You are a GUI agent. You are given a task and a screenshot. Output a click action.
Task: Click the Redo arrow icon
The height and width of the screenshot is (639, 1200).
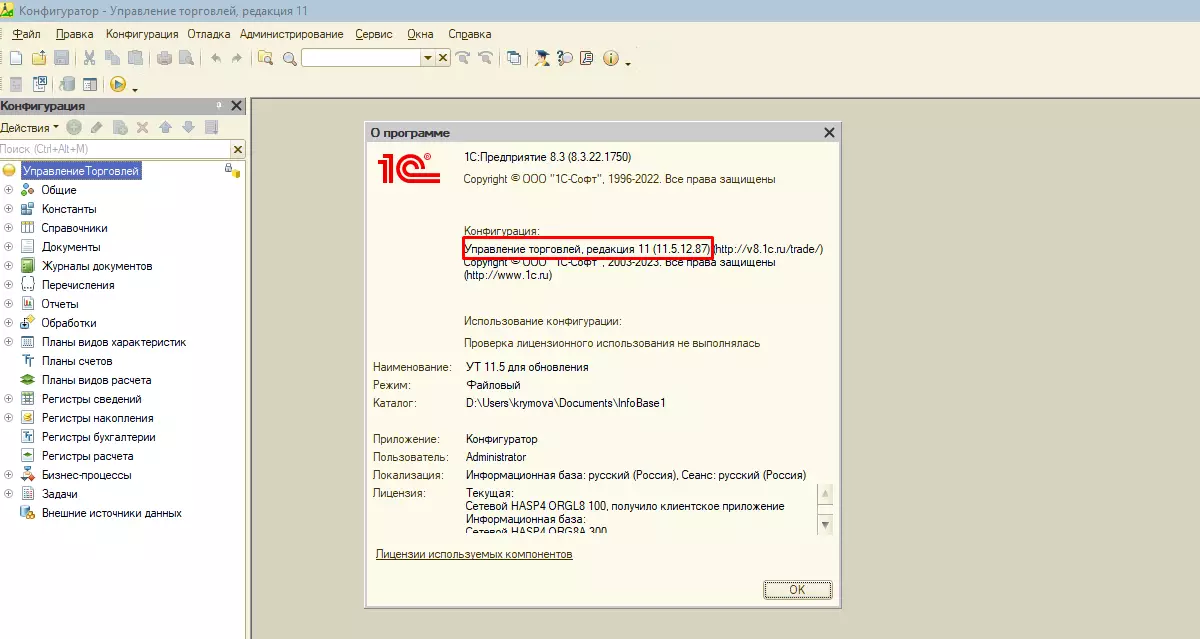pyautogui.click(x=237, y=58)
